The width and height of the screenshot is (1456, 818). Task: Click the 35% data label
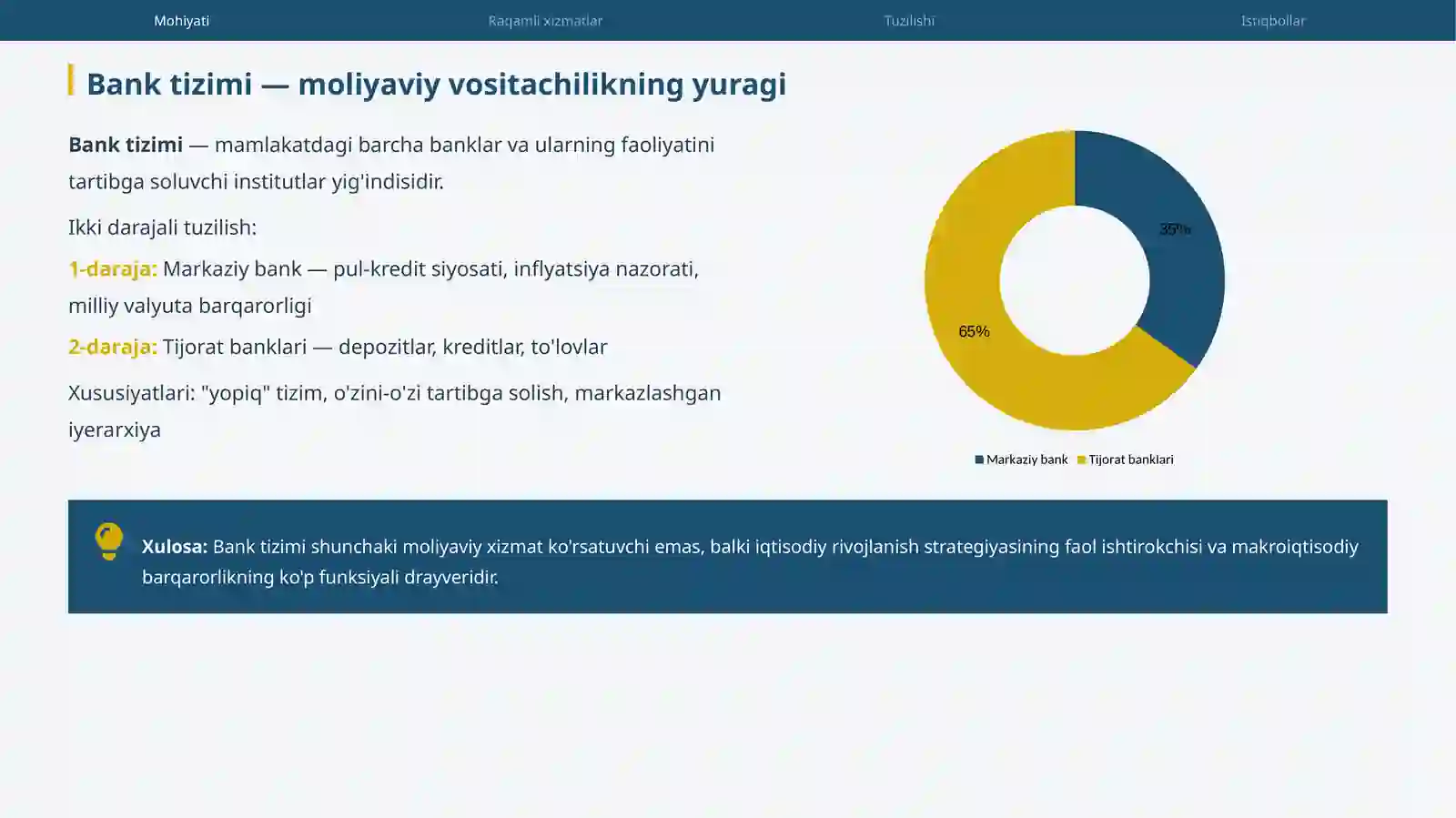1175,229
